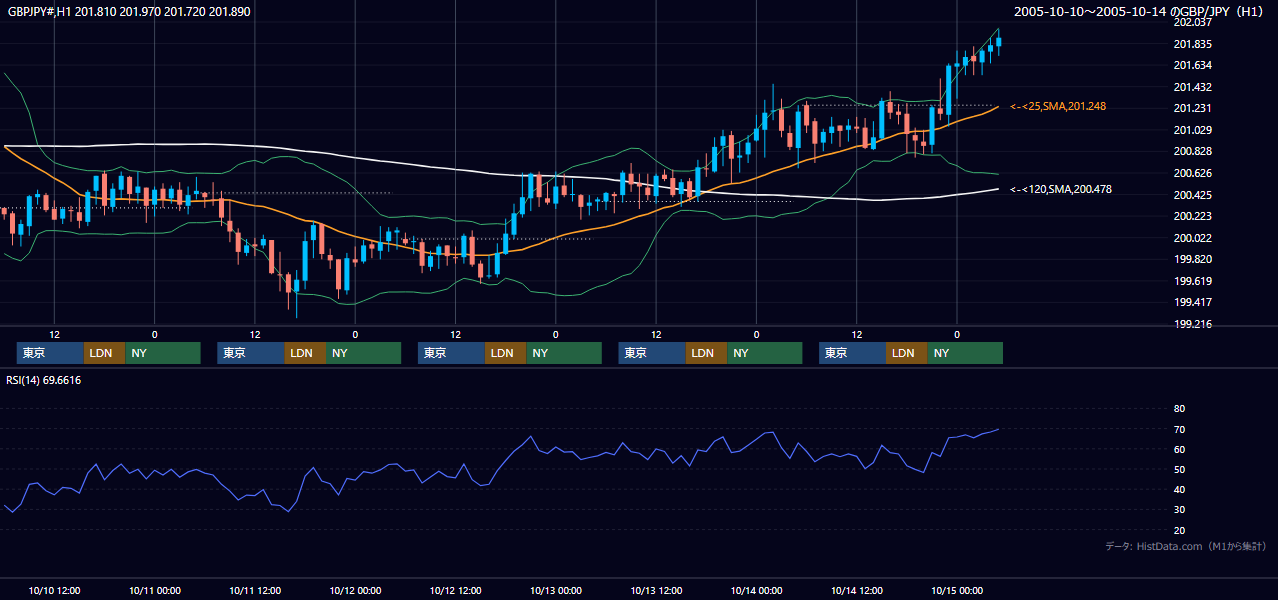
Task: Select the 10/11 00:00 time axis marker
Action: tap(154, 590)
